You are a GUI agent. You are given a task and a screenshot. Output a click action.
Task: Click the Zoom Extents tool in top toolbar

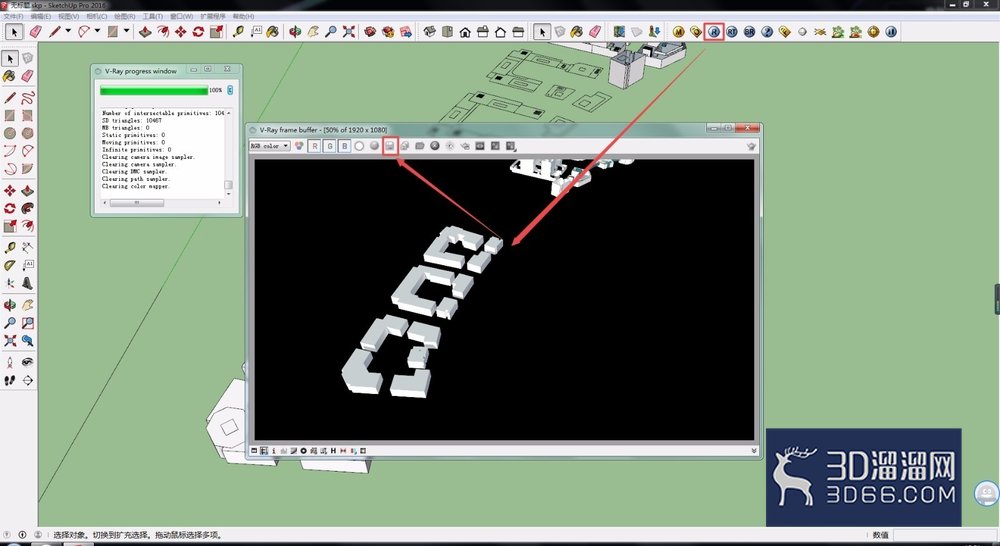pyautogui.click(x=348, y=31)
